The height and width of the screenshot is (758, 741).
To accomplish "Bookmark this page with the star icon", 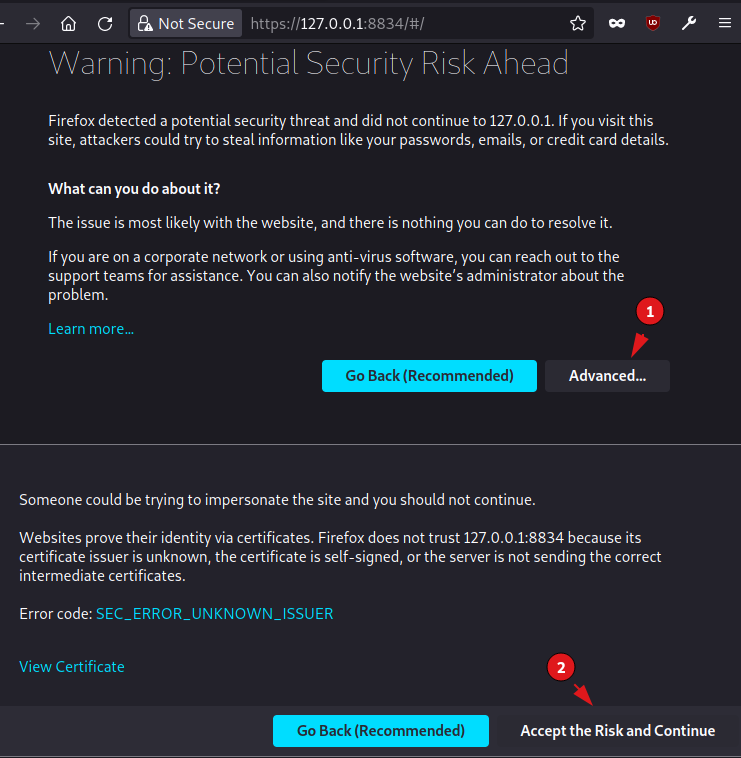I will pos(577,23).
